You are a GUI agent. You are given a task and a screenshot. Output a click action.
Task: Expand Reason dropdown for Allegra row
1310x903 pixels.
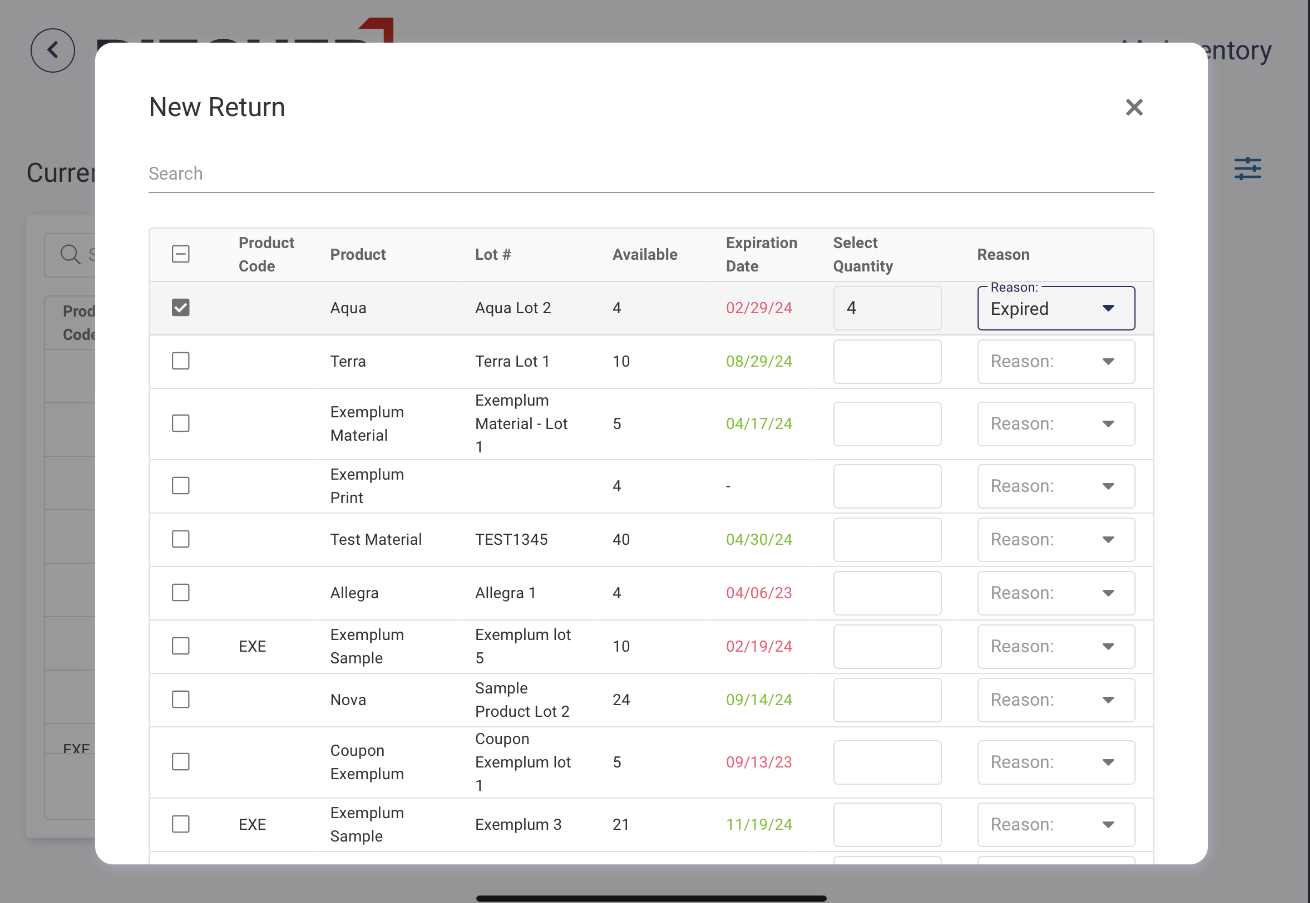tap(1056, 593)
